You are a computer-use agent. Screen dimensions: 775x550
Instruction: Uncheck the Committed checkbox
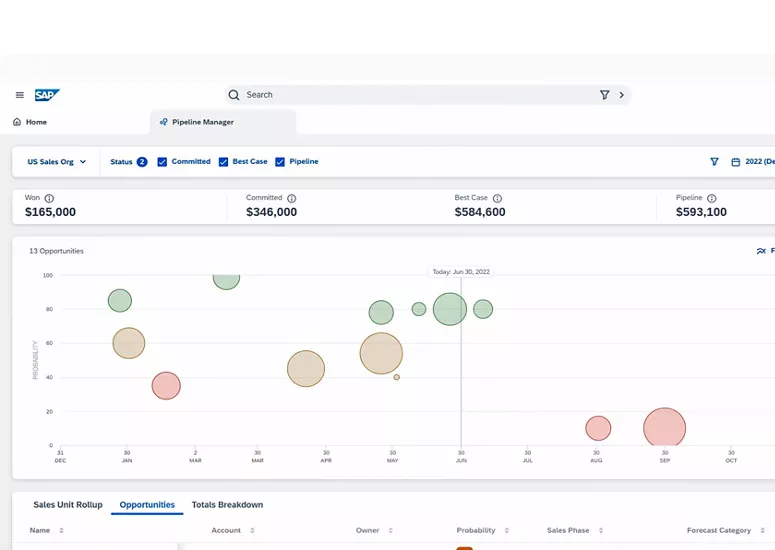click(x=162, y=162)
